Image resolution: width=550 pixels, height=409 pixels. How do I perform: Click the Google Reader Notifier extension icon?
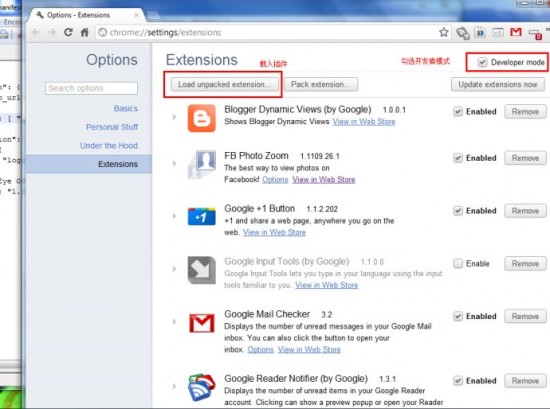click(x=202, y=387)
